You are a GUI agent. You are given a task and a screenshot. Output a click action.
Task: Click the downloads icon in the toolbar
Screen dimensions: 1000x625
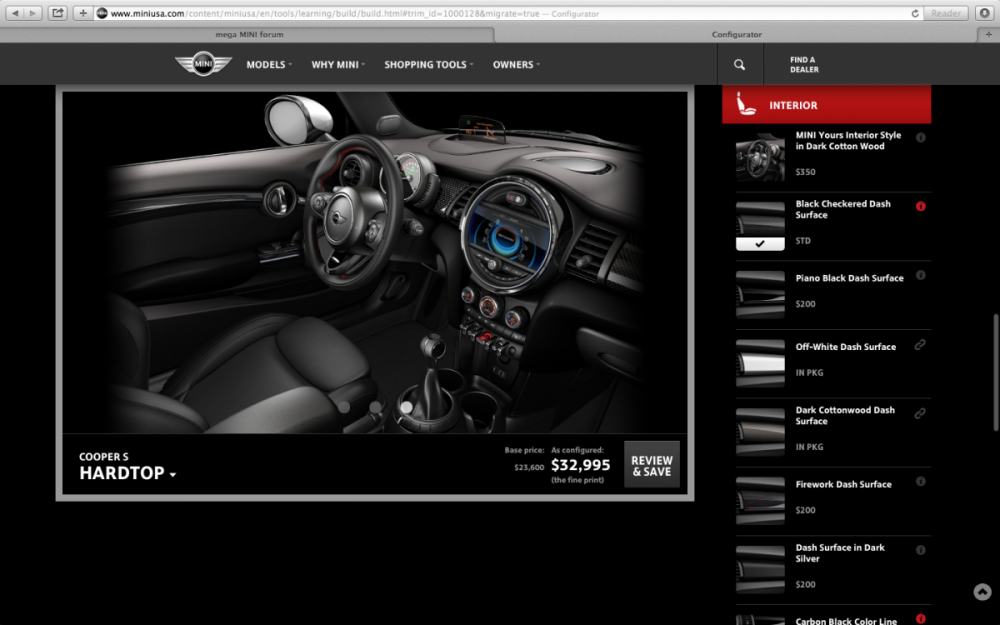985,13
